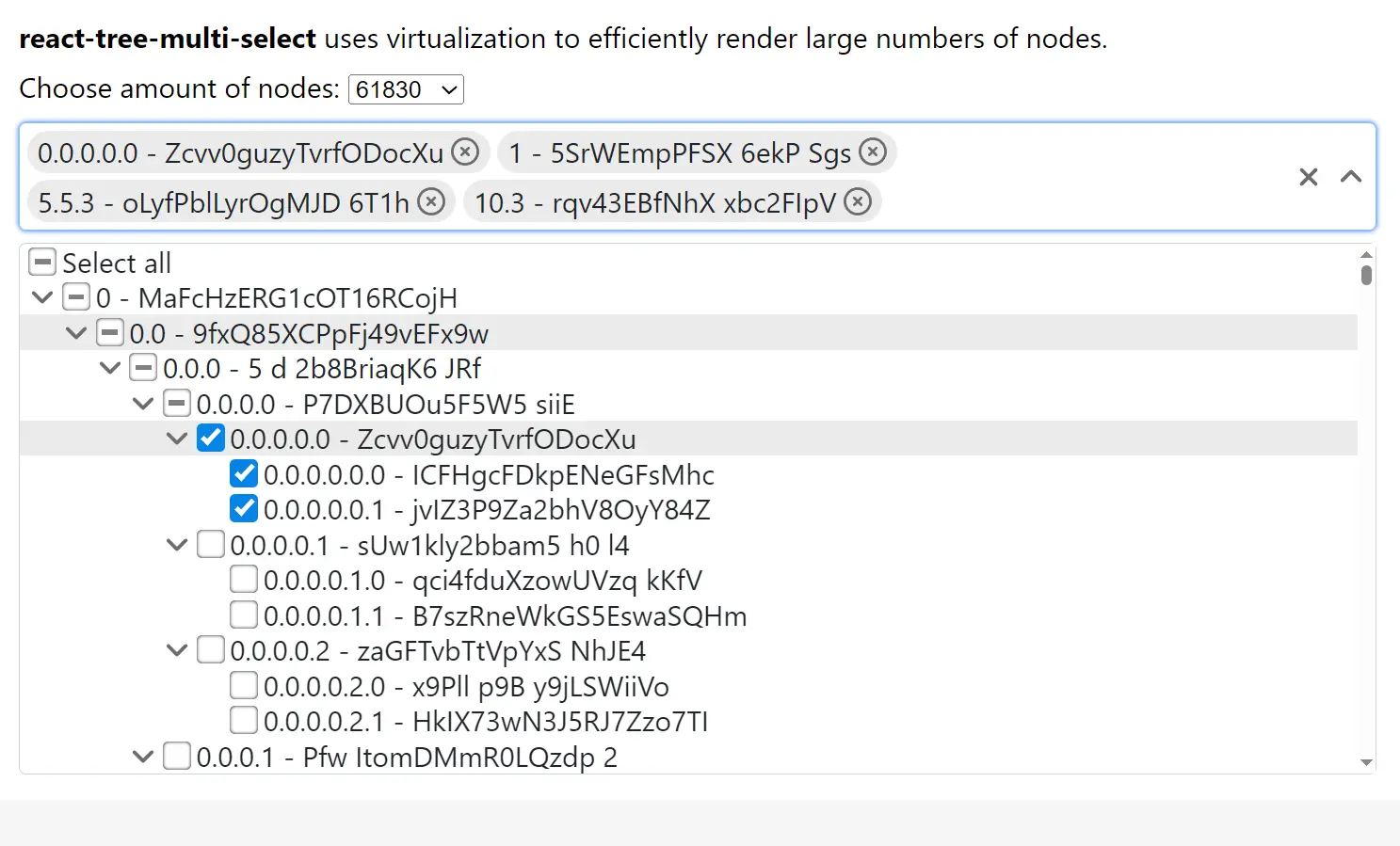Click the scrollbar down arrow in tree list
Viewport: 1400px width, 846px height.
pos(1366,763)
